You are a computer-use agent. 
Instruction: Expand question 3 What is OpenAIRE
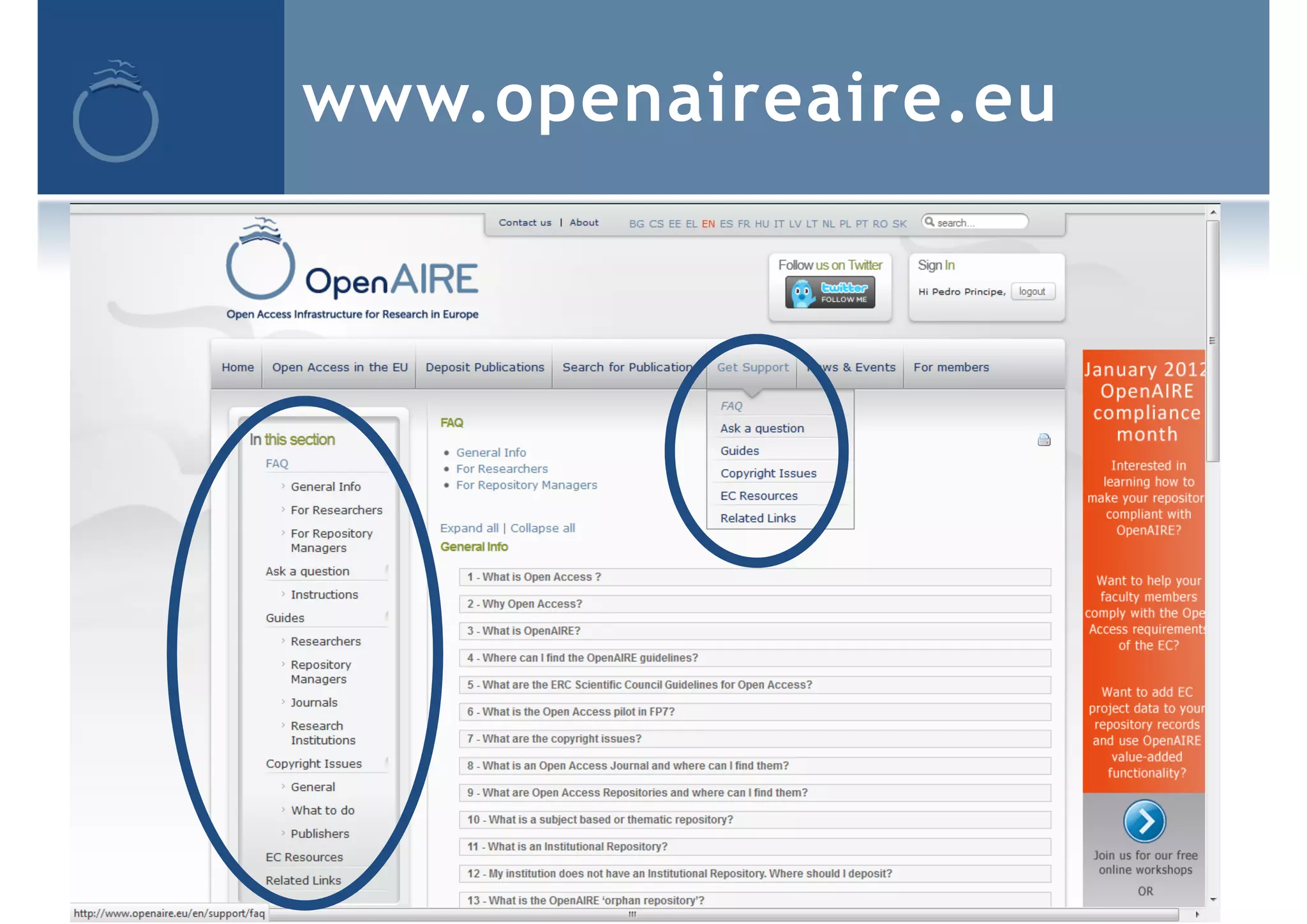(x=755, y=631)
